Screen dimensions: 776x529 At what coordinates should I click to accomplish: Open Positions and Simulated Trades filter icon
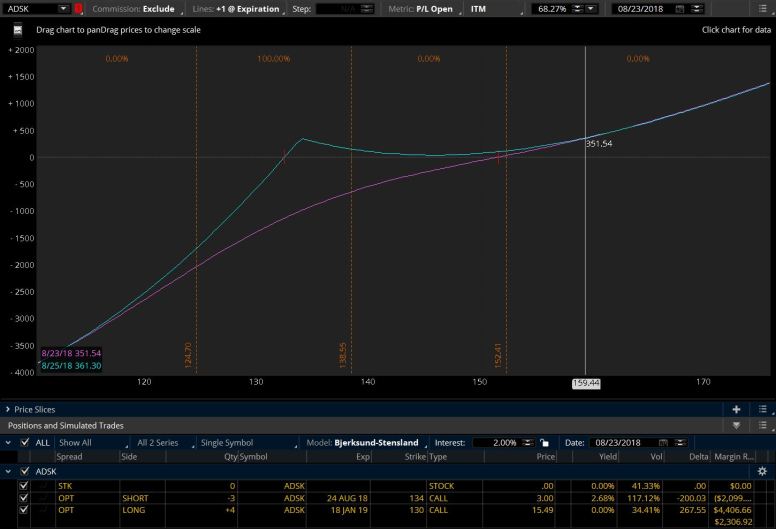tap(736, 425)
